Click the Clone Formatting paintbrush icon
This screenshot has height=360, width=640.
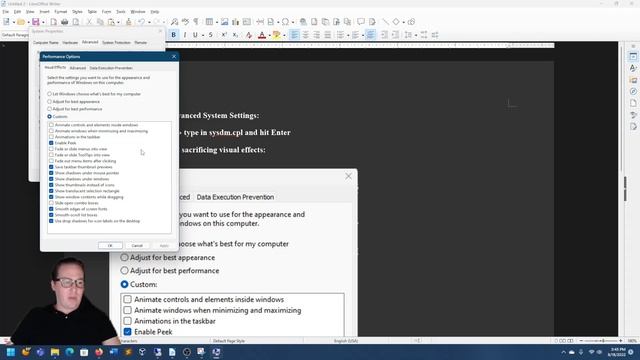point(129,22)
